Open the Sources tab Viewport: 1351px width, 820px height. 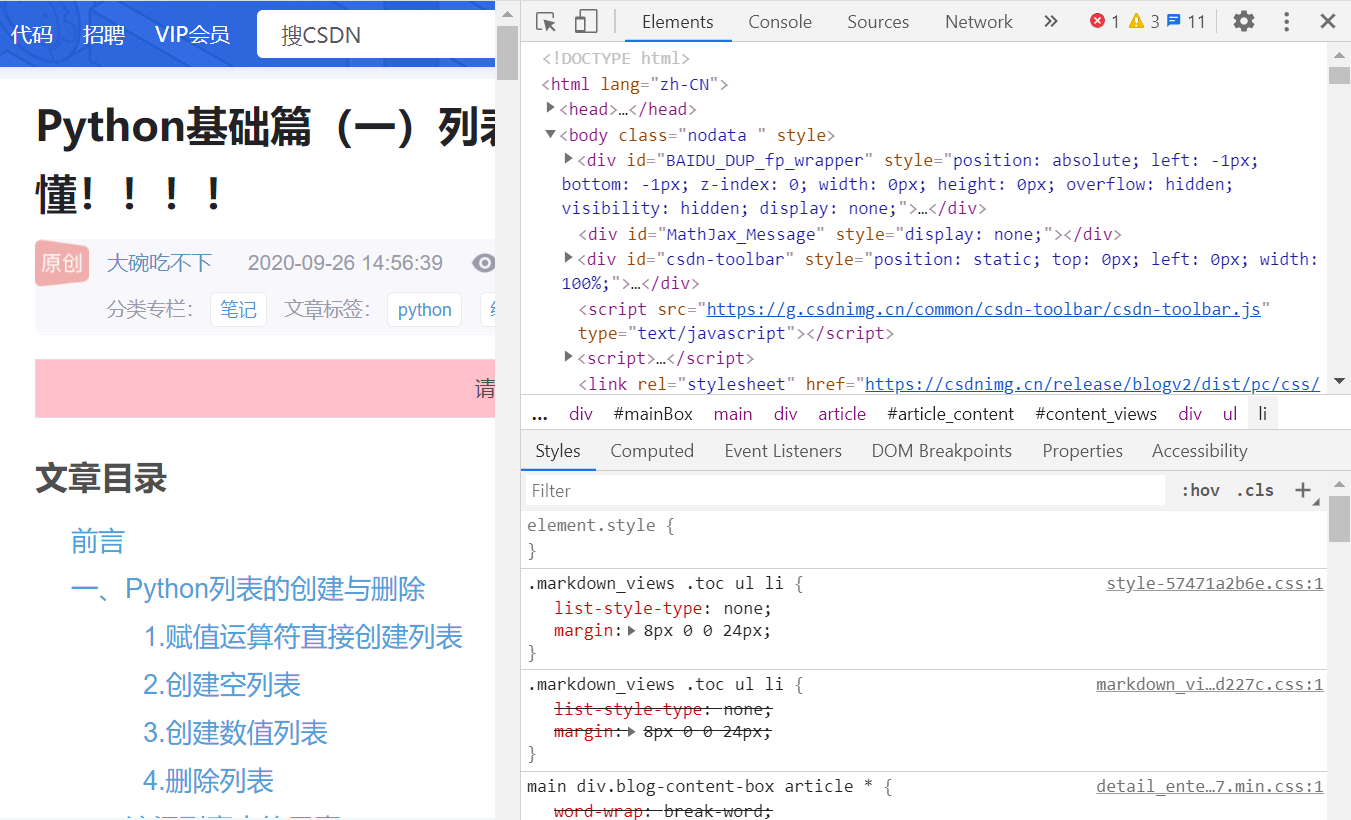(878, 21)
